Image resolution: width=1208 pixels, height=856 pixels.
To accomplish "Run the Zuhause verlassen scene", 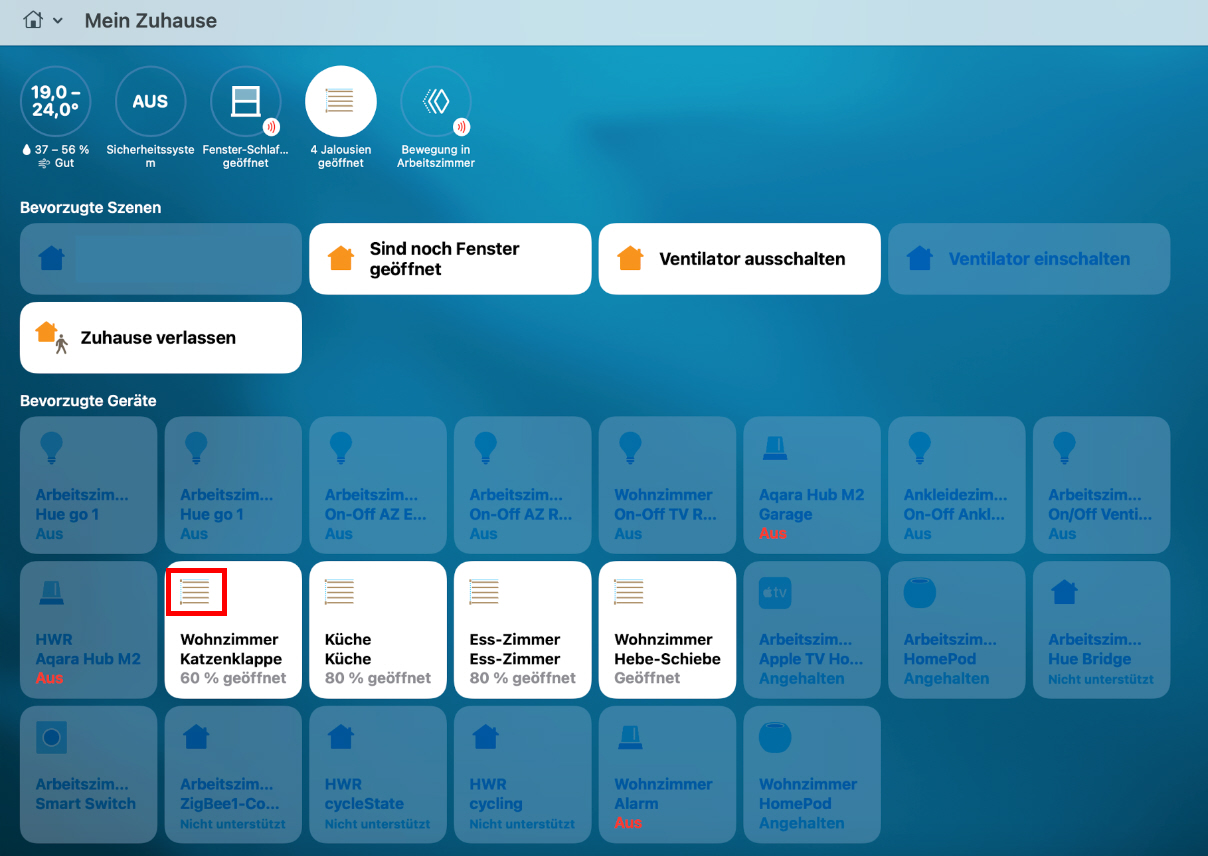I will (161, 338).
